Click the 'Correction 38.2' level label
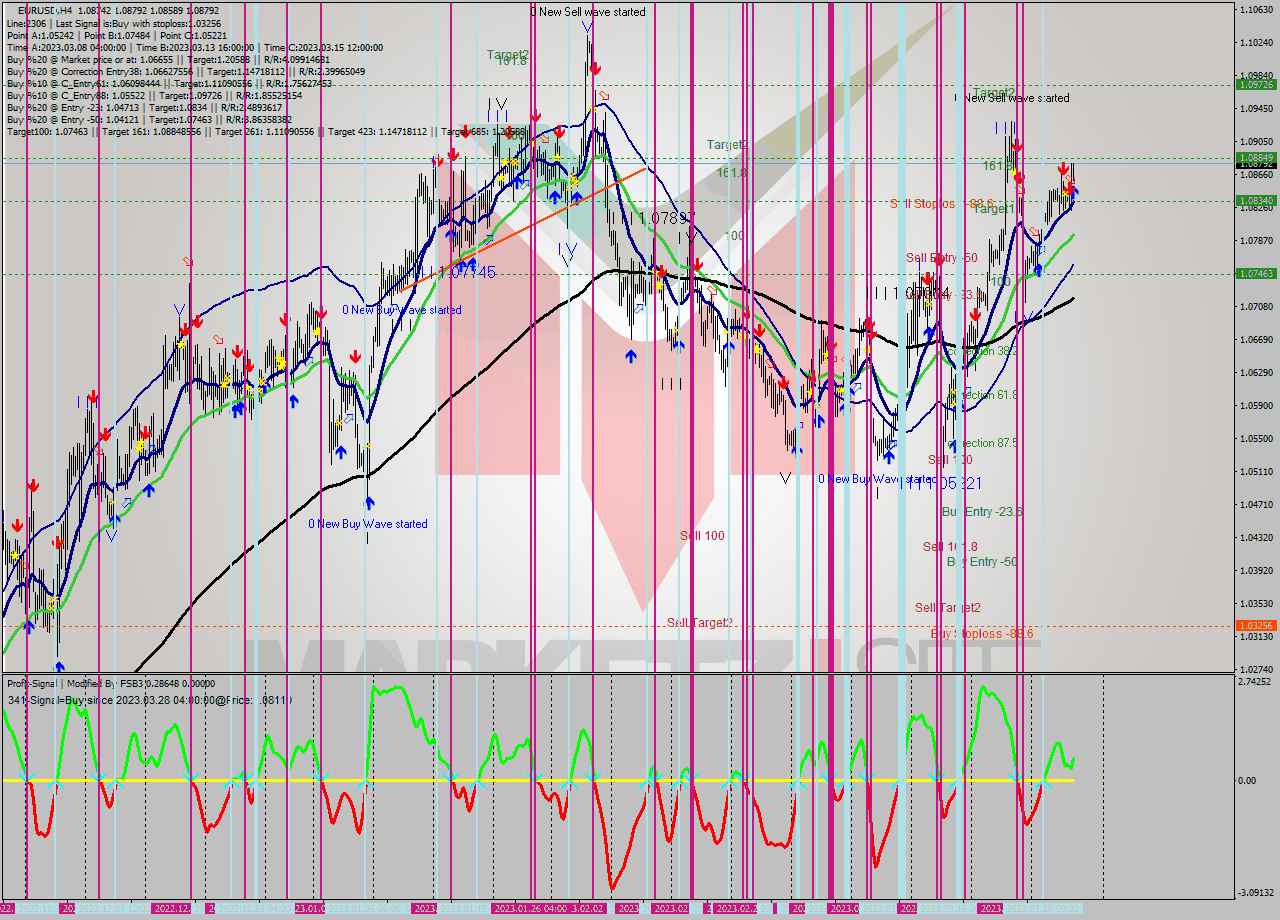Screen dimensions: 1280x920 click(x=984, y=351)
